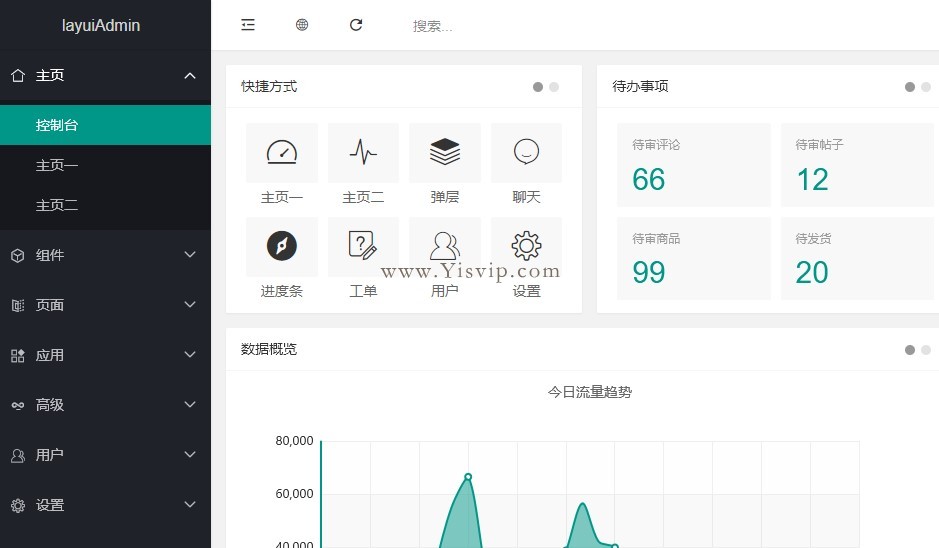Open the globe website icon in header

point(302,25)
